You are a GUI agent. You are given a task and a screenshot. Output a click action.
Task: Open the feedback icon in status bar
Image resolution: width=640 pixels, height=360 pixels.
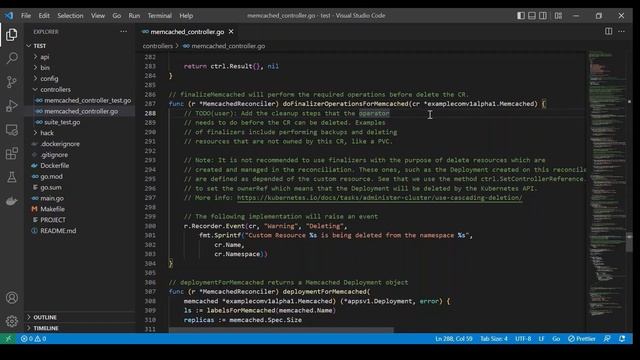pyautogui.click(x=607, y=339)
